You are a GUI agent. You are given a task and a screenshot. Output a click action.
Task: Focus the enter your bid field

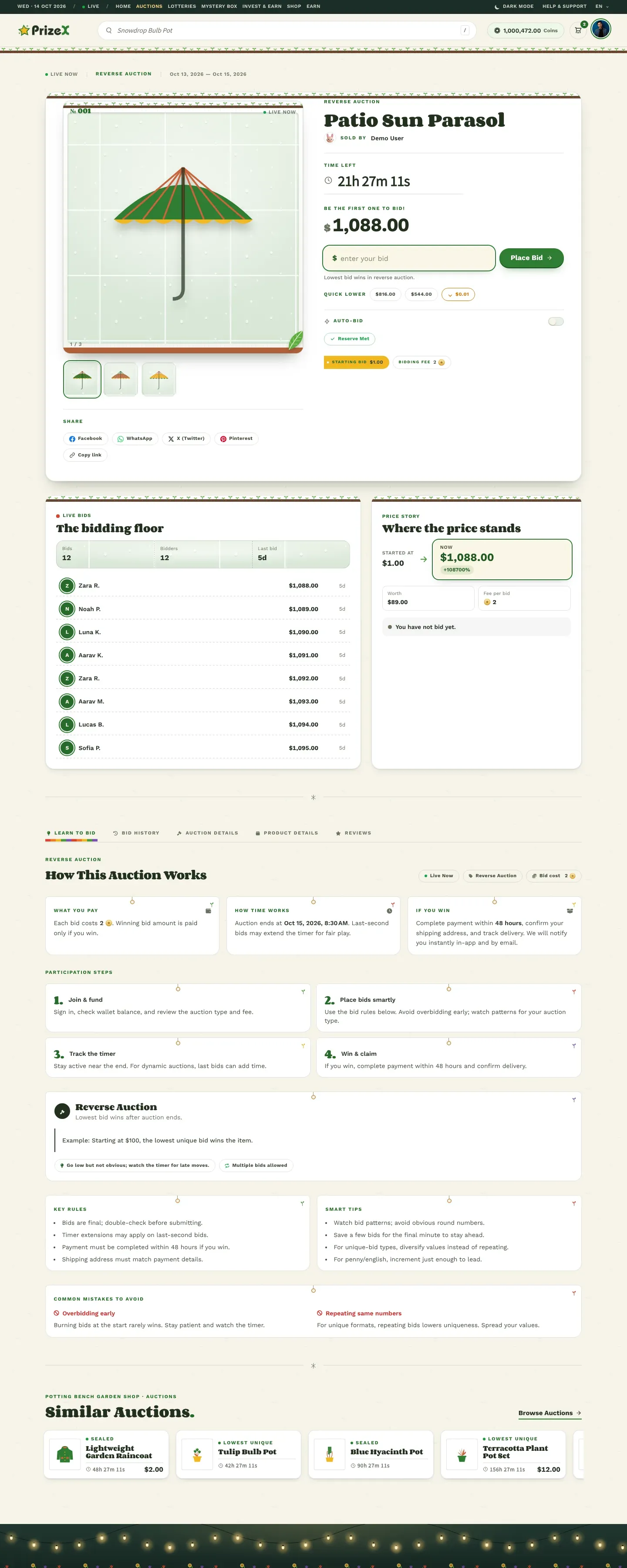click(409, 258)
